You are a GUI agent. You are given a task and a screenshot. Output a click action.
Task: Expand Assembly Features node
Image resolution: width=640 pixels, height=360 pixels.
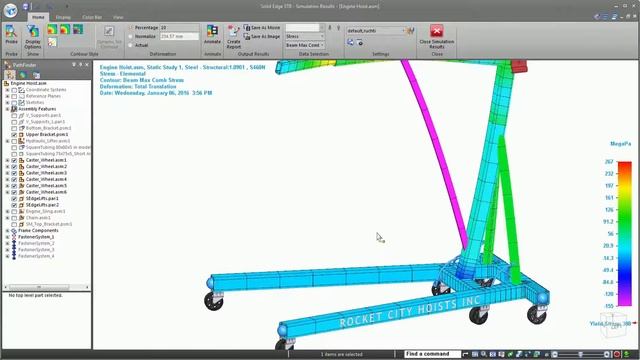(x=7, y=109)
